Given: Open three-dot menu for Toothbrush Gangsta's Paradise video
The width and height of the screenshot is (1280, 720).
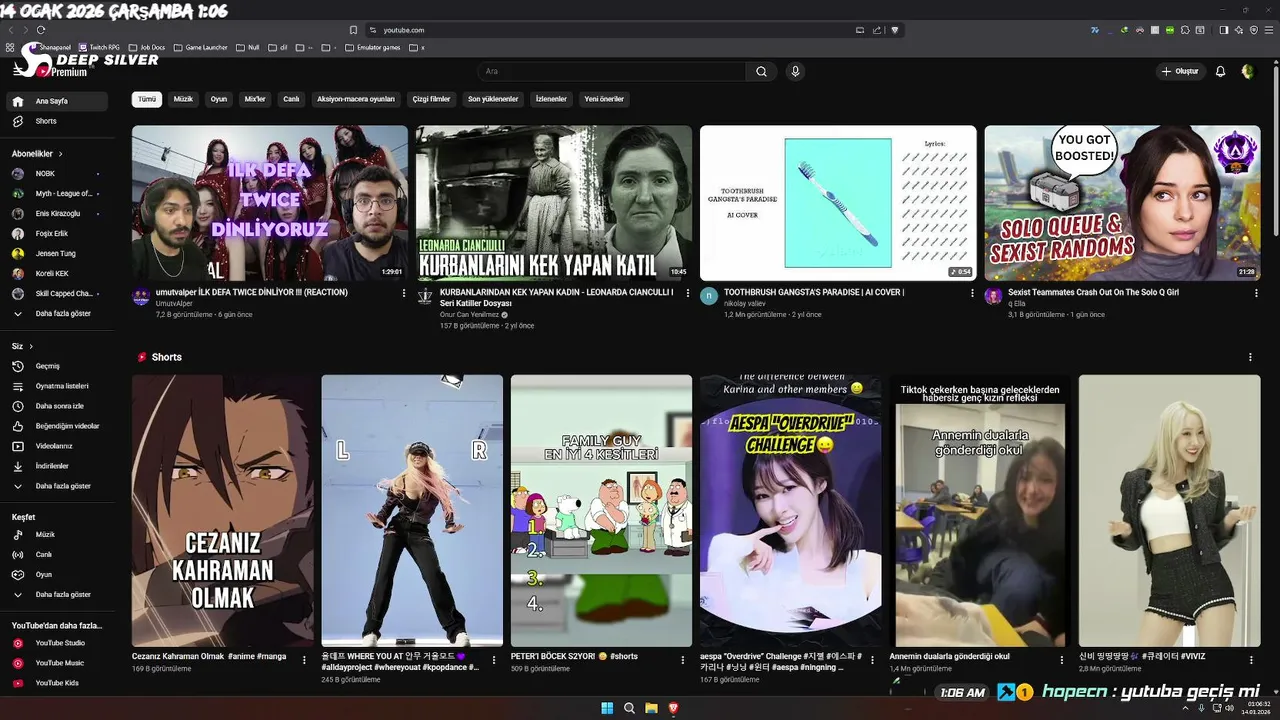Looking at the screenshot, I should (972, 293).
